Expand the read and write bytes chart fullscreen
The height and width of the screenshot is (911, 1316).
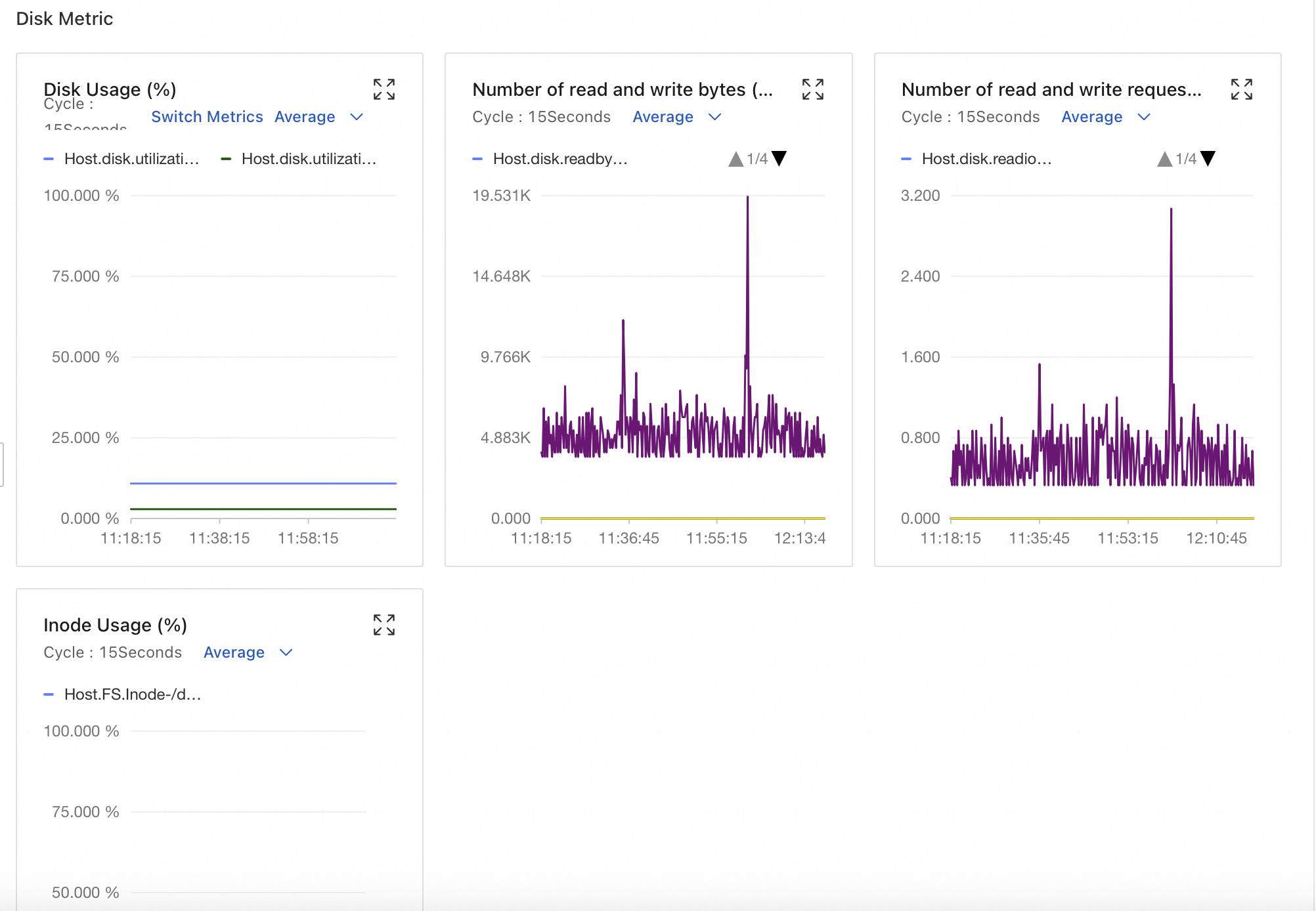(x=812, y=89)
